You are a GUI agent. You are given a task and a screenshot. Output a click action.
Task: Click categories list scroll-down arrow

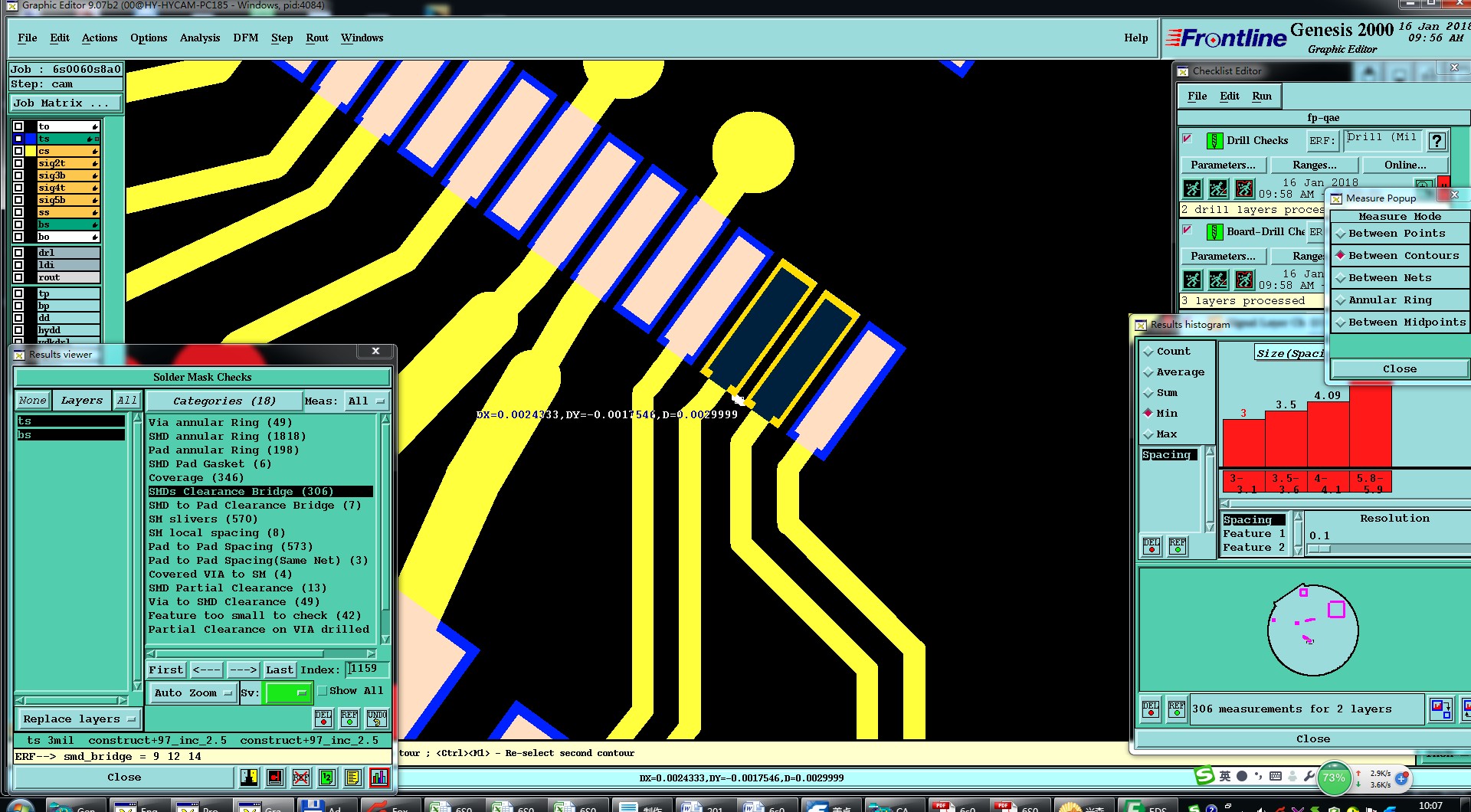pos(385,640)
